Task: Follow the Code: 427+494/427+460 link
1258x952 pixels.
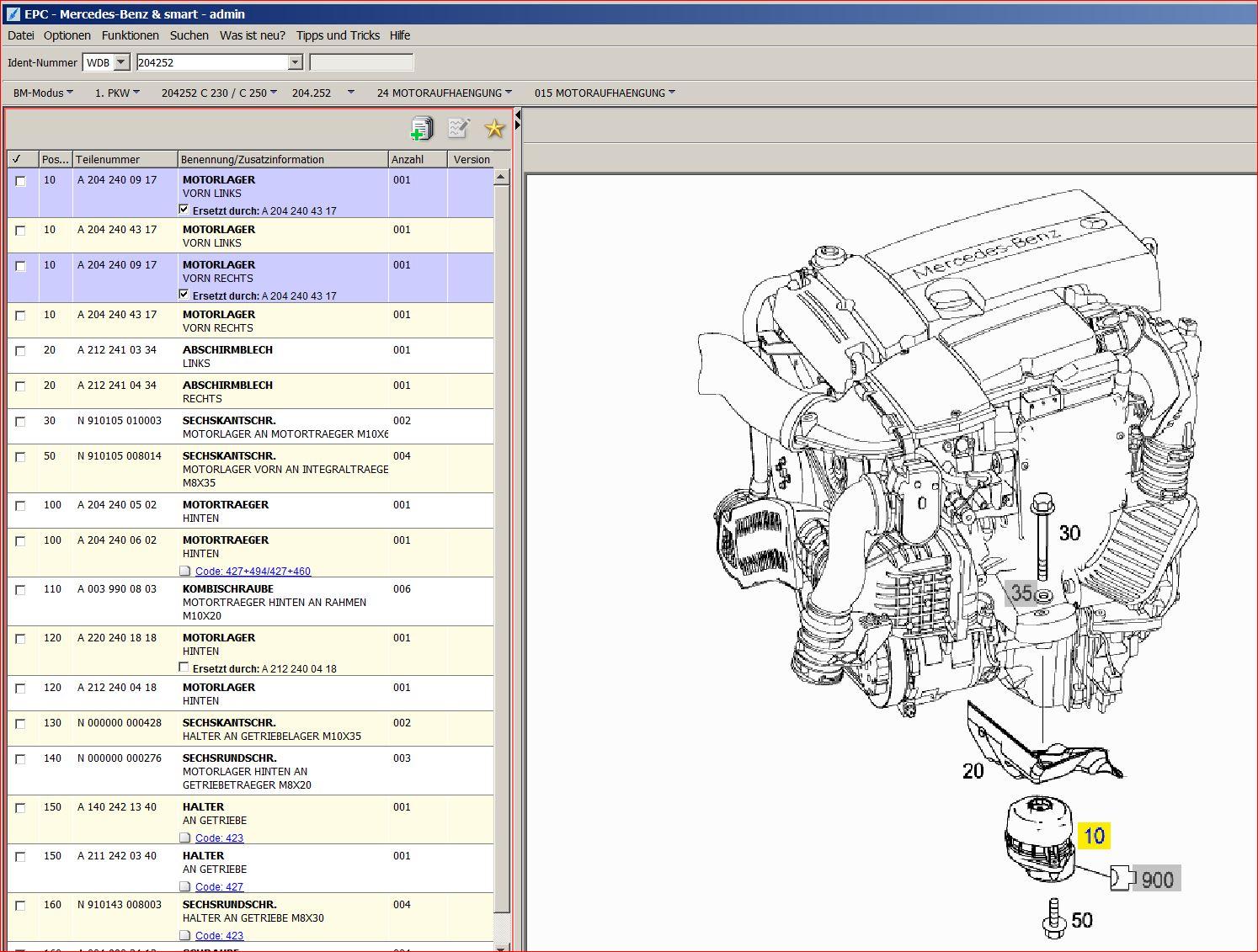Action: pos(253,572)
